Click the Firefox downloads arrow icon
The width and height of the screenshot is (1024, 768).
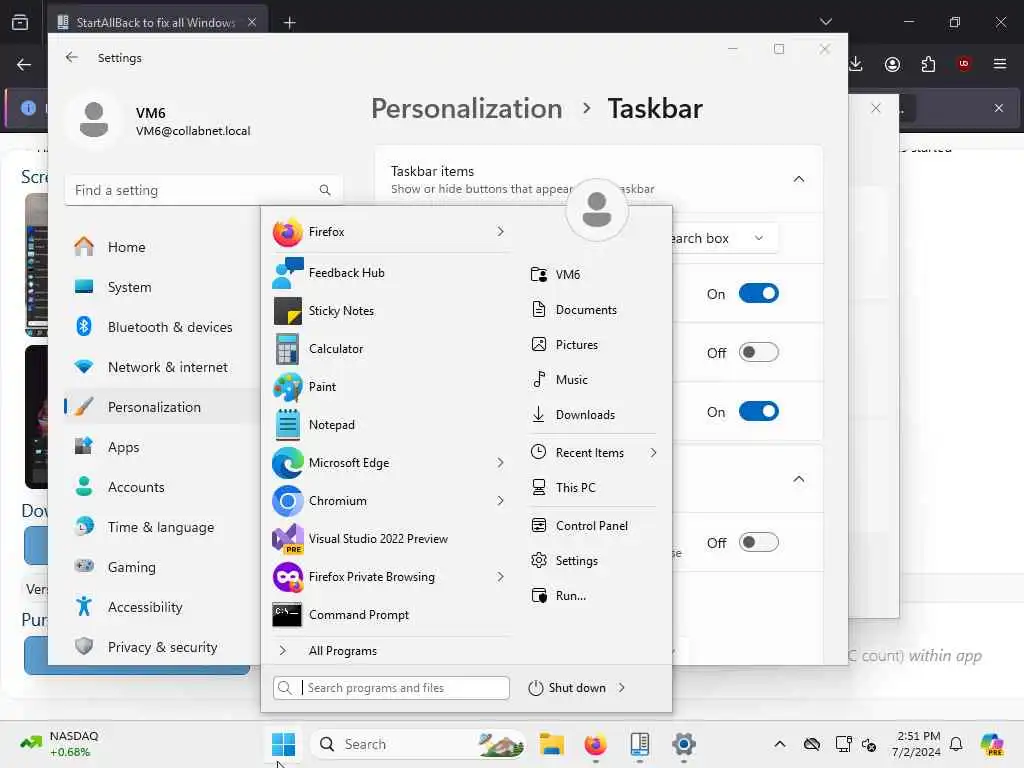coord(856,64)
